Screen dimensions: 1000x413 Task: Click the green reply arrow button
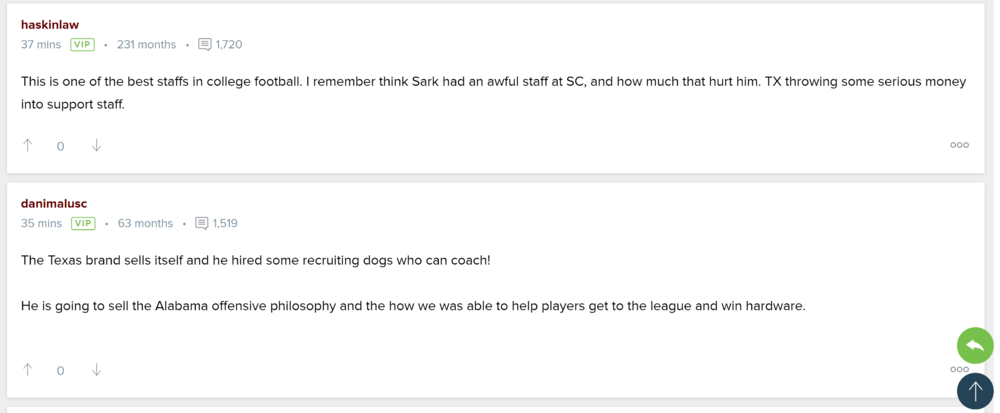(975, 346)
